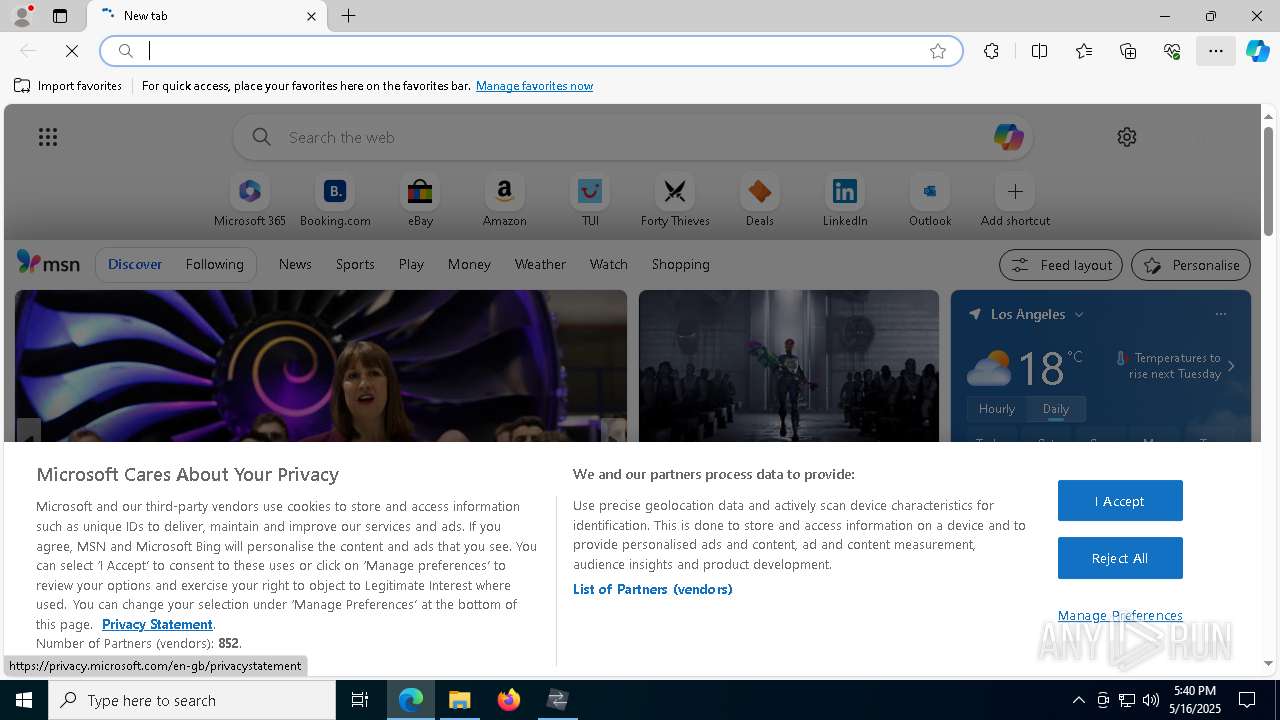Click the Personalise button
This screenshot has width=1280, height=720.
pos(1191,265)
